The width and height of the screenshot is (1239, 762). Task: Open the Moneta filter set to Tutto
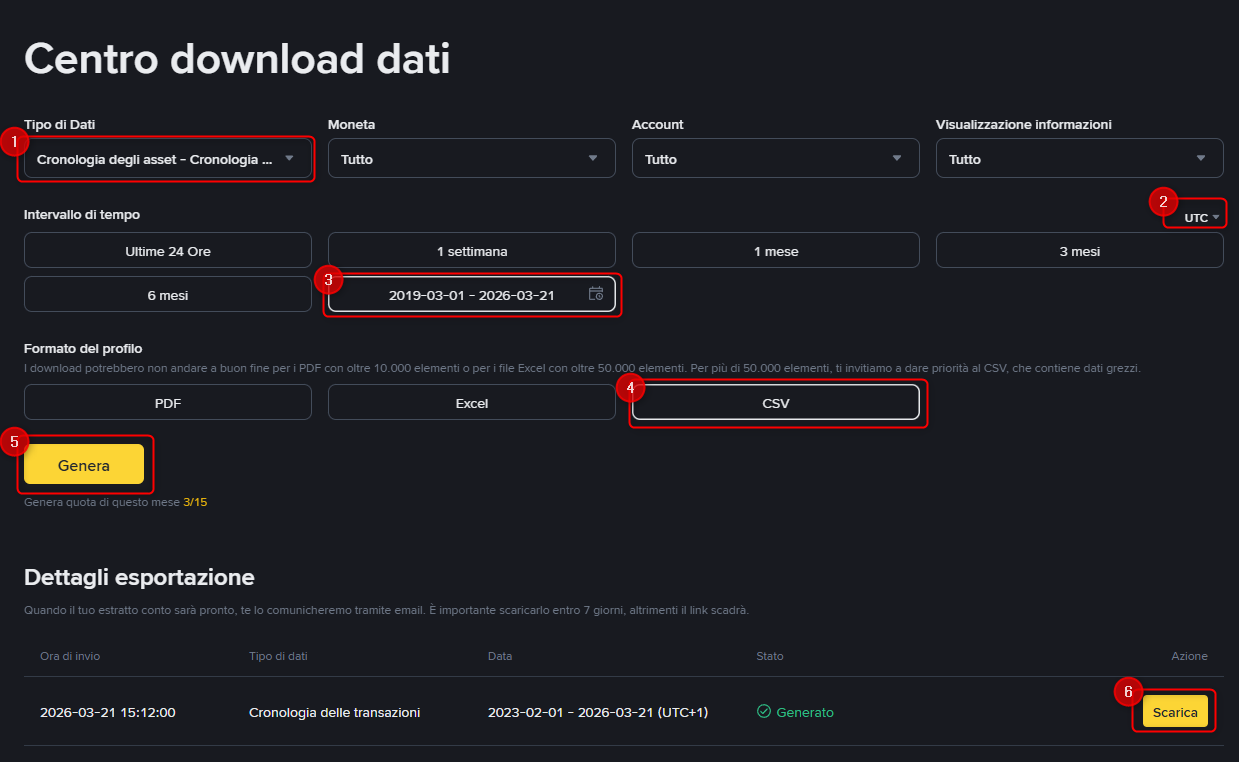click(x=471, y=158)
